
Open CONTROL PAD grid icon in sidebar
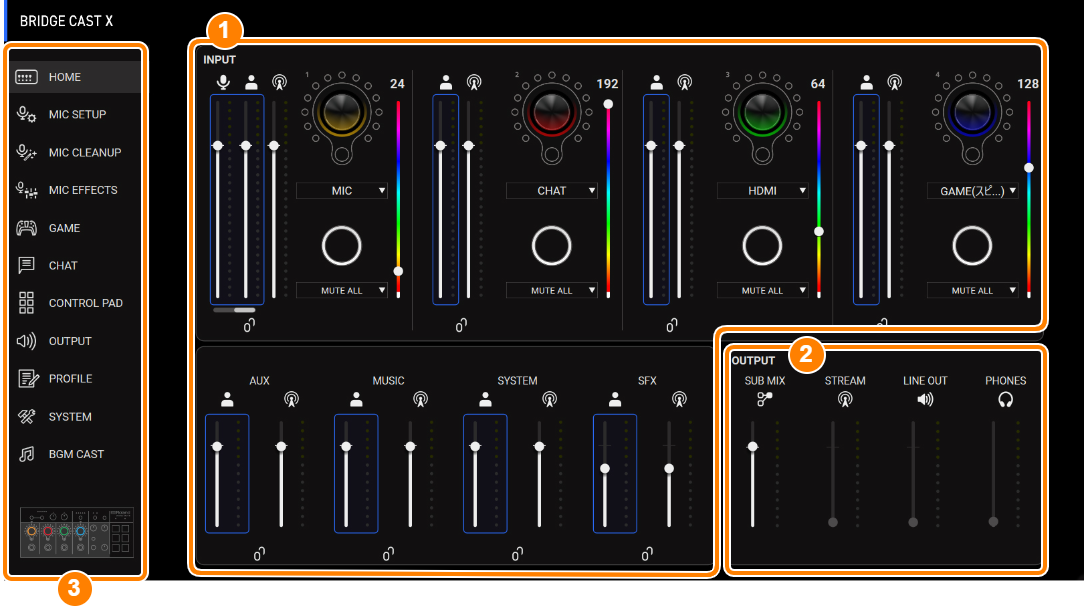click(x=26, y=303)
